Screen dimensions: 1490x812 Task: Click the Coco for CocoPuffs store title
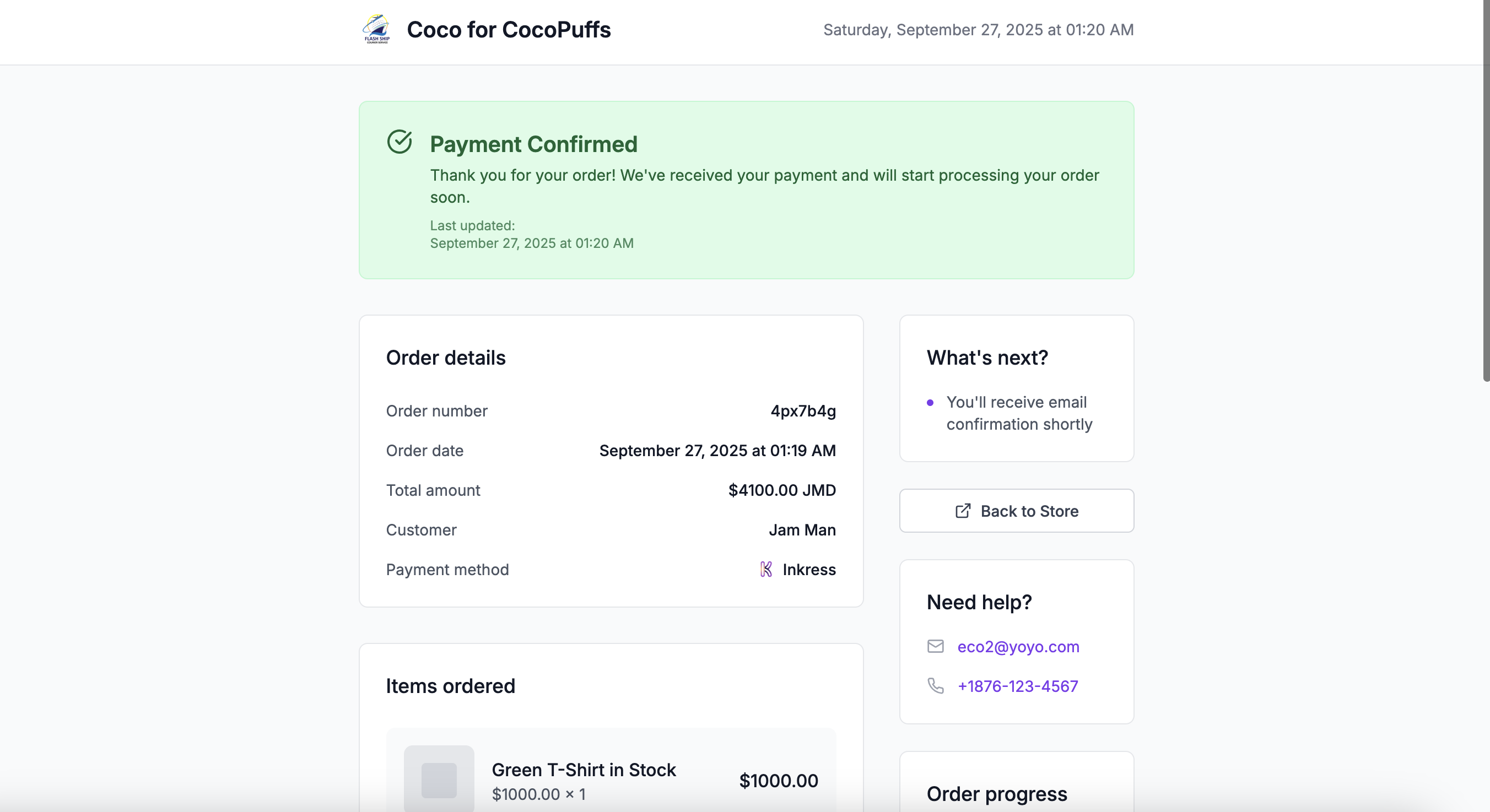point(509,30)
